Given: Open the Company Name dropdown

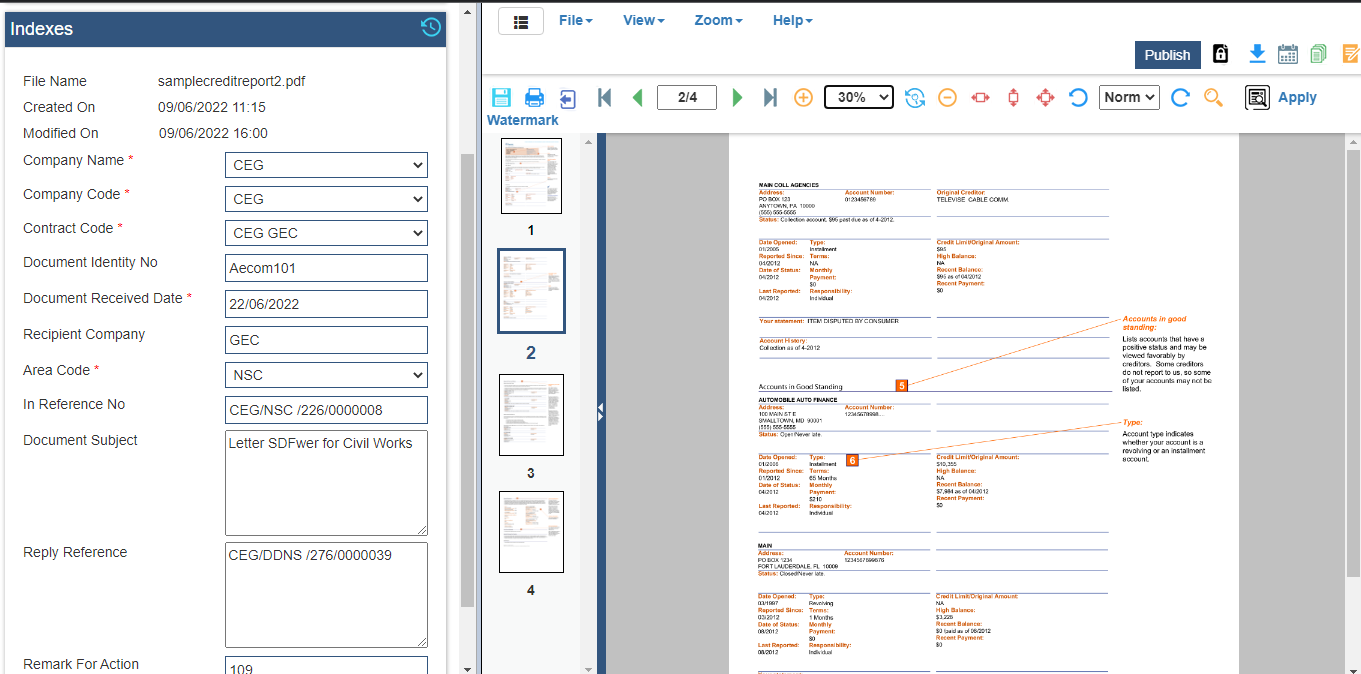Looking at the screenshot, I should pyautogui.click(x=326, y=165).
